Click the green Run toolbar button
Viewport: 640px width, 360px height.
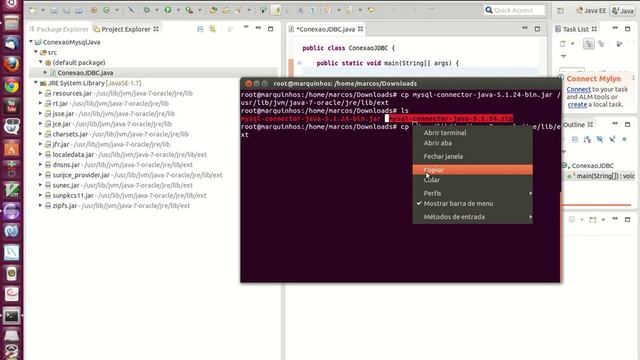[168, 10]
